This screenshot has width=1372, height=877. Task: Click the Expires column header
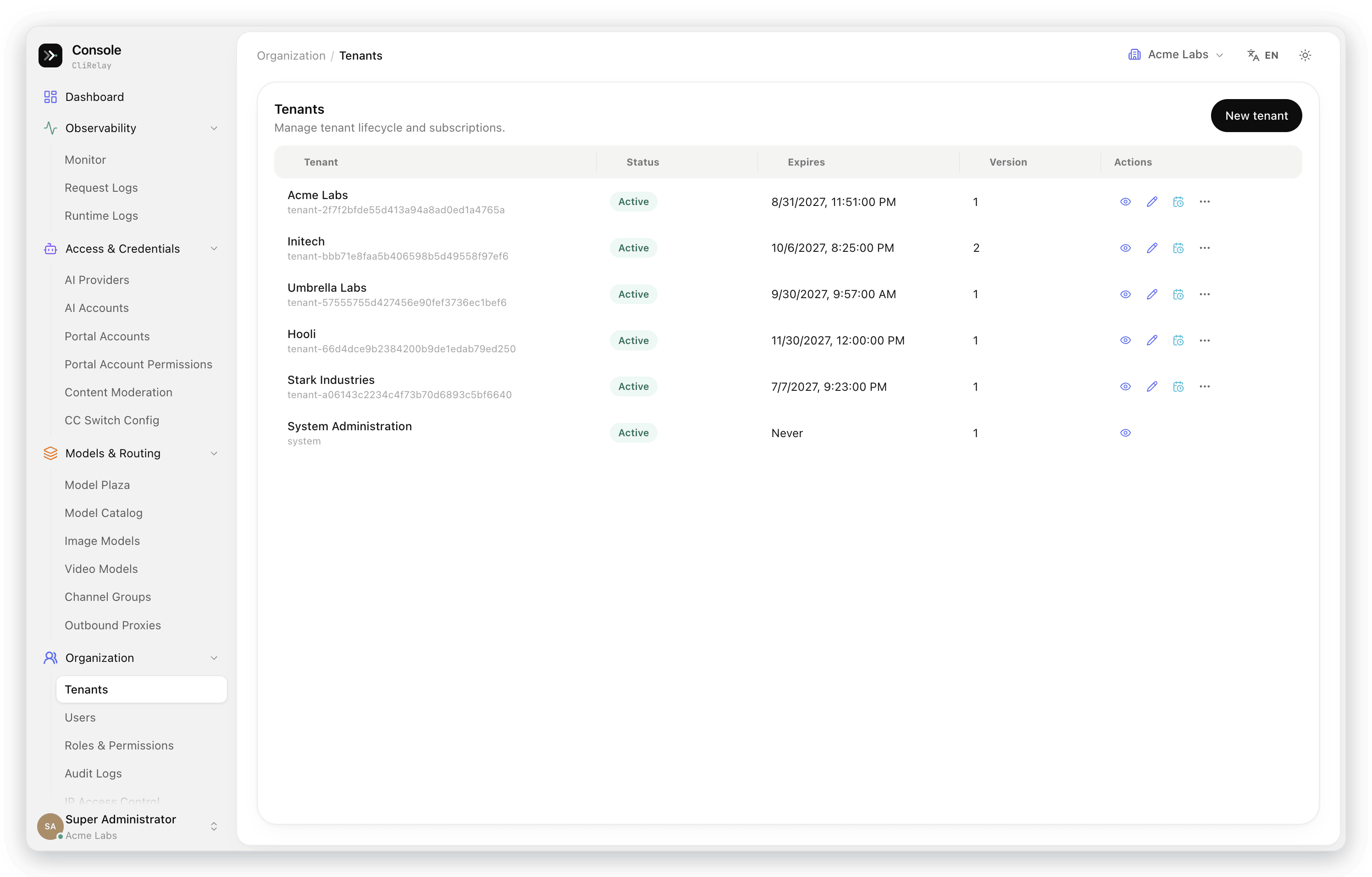click(x=806, y=162)
